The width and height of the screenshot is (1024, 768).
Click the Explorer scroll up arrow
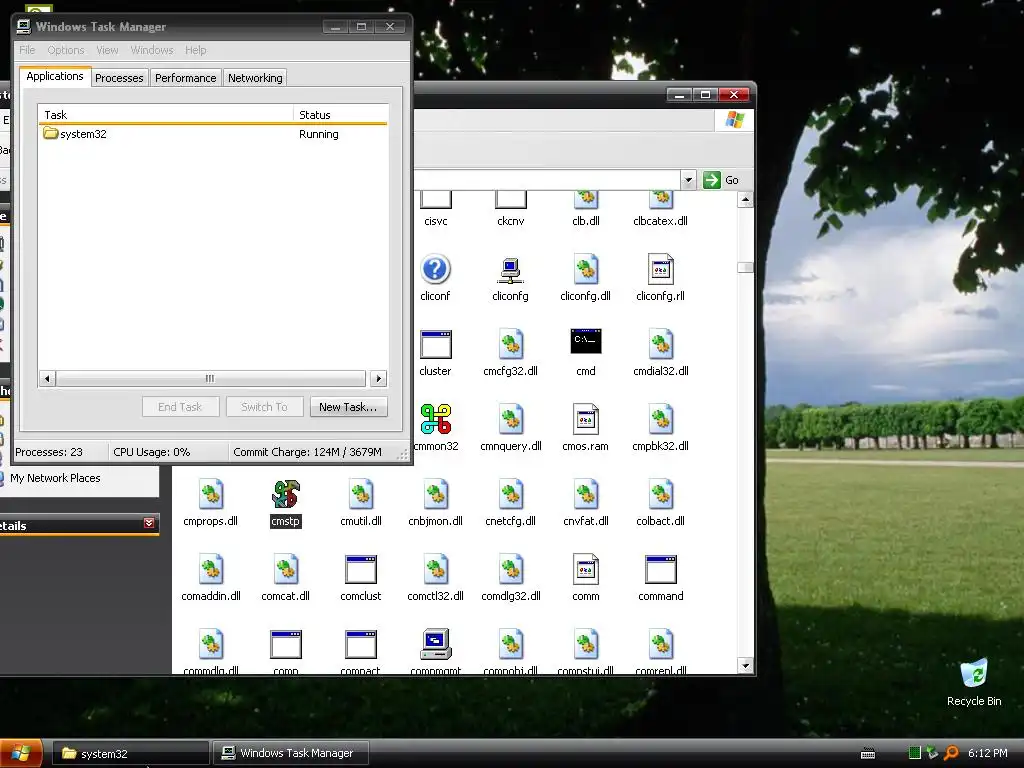[745, 199]
